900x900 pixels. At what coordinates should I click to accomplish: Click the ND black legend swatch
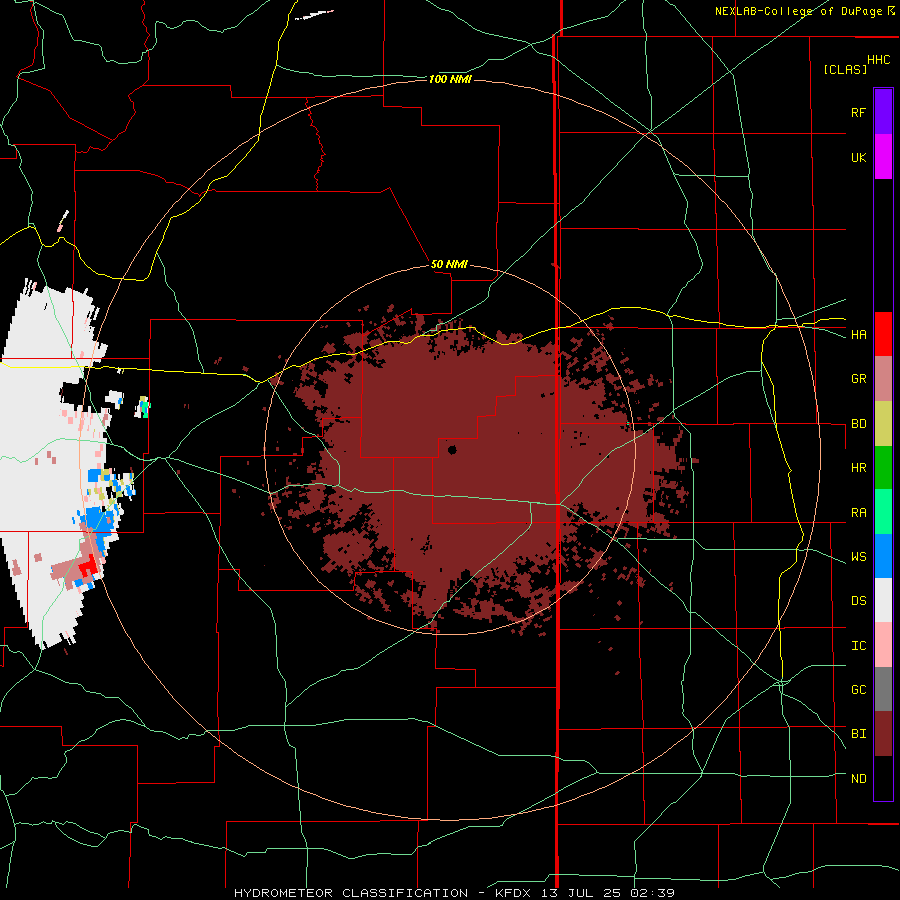tap(883, 778)
